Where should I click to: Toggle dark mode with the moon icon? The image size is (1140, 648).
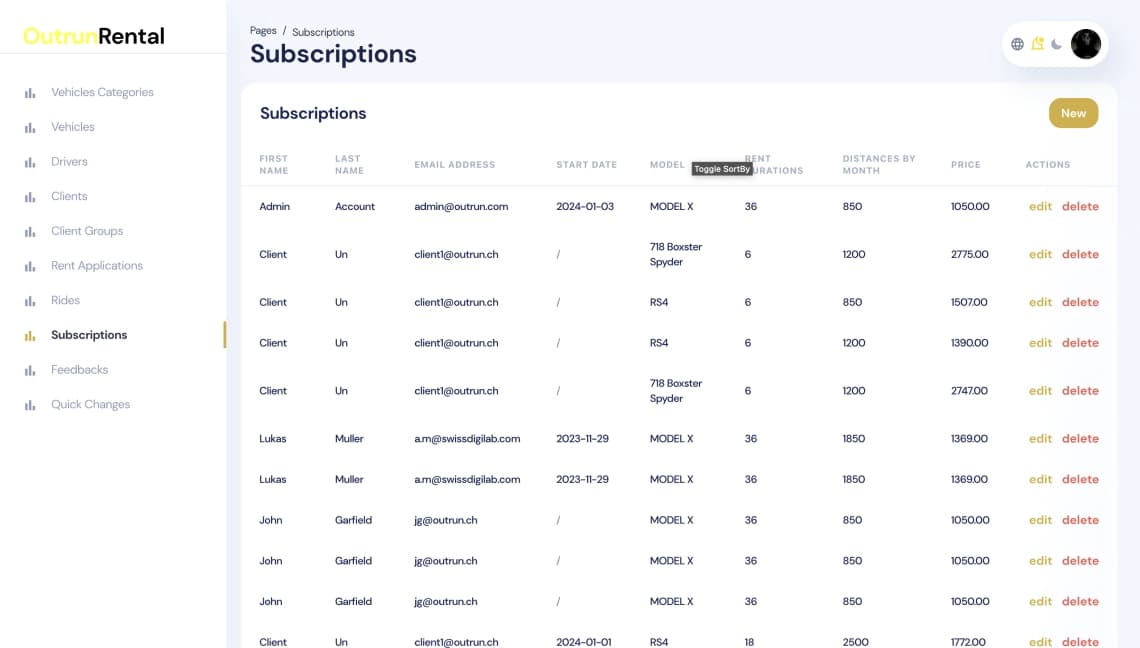pyautogui.click(x=1056, y=44)
